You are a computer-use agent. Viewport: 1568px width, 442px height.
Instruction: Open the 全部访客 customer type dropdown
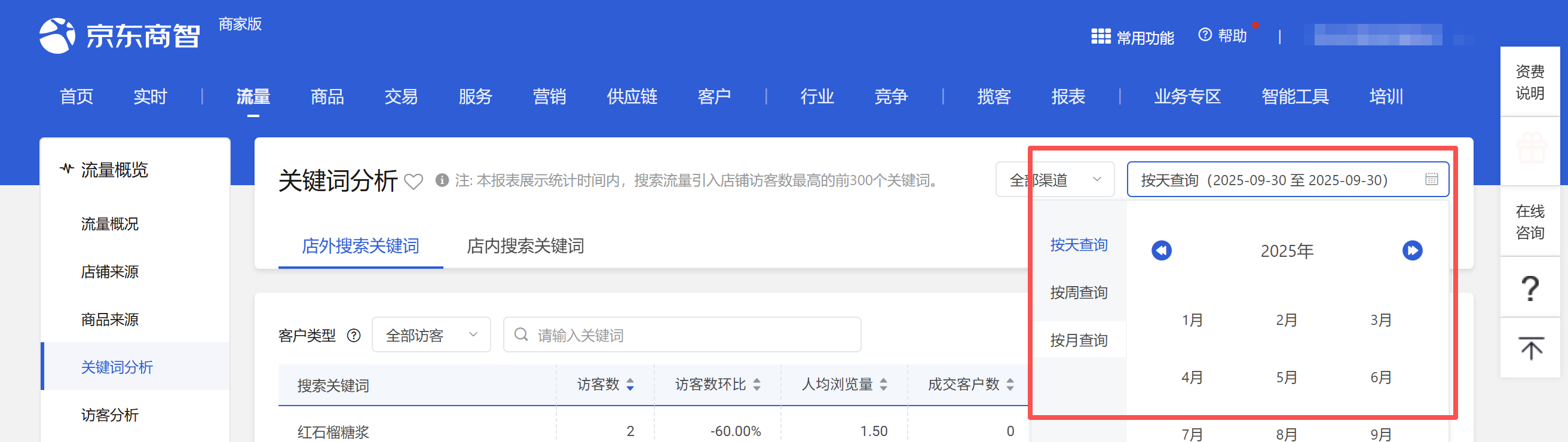click(x=431, y=335)
